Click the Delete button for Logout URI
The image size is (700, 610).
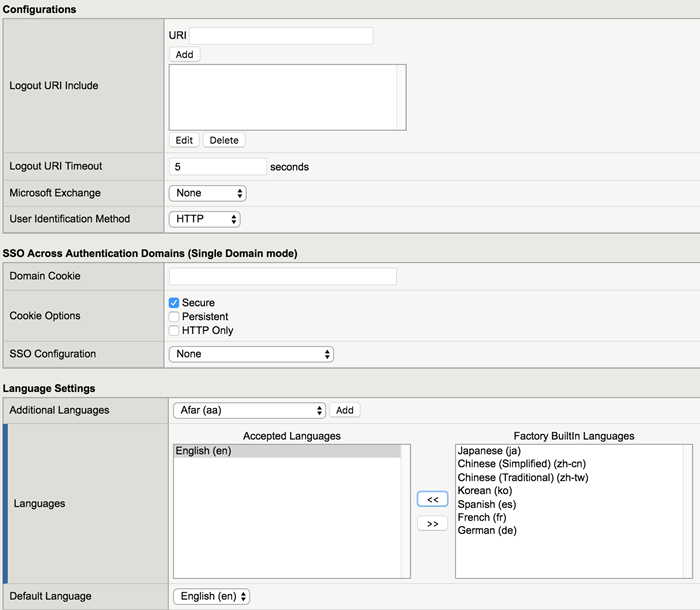tap(224, 140)
